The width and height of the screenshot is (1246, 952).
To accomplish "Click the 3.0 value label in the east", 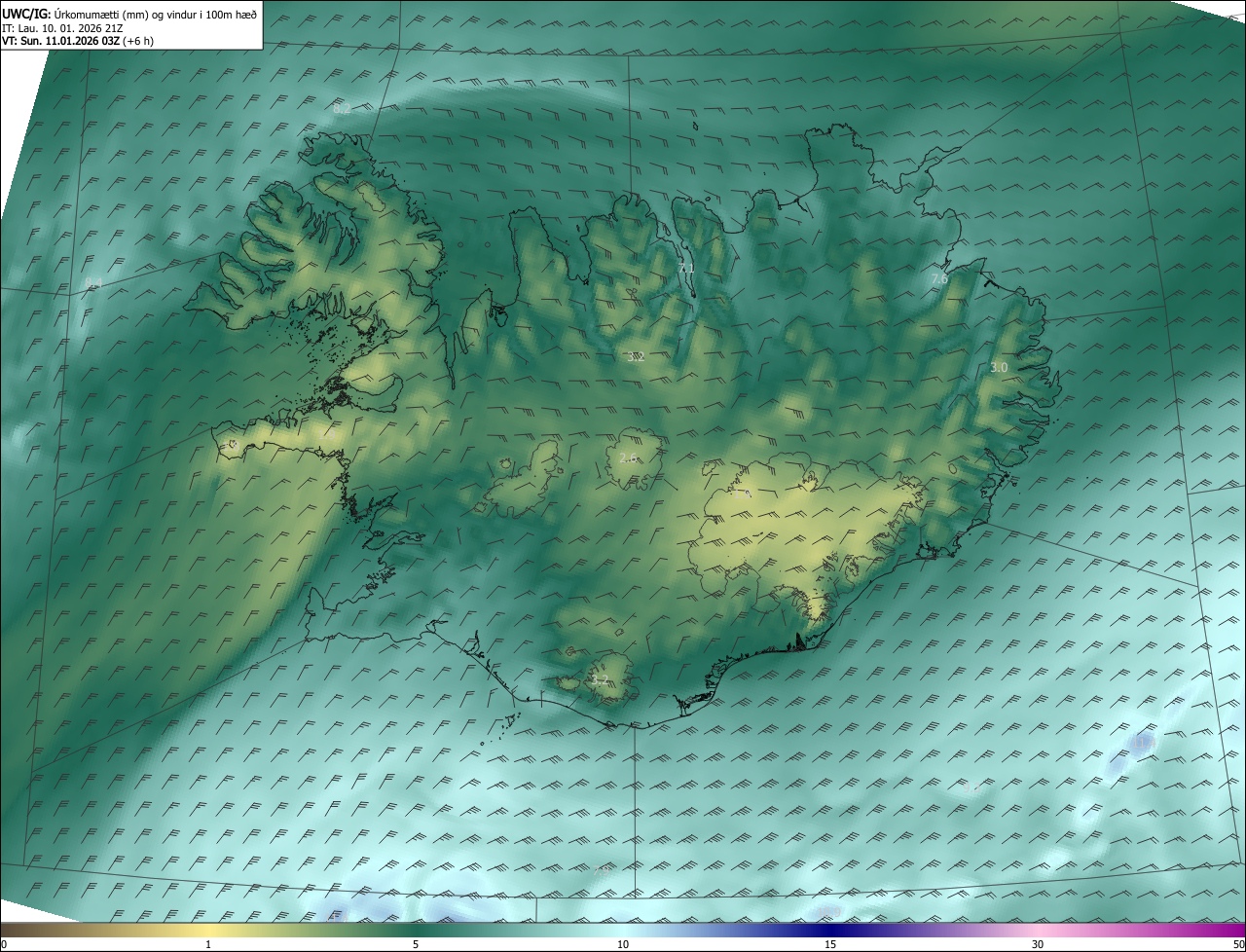I will [999, 368].
